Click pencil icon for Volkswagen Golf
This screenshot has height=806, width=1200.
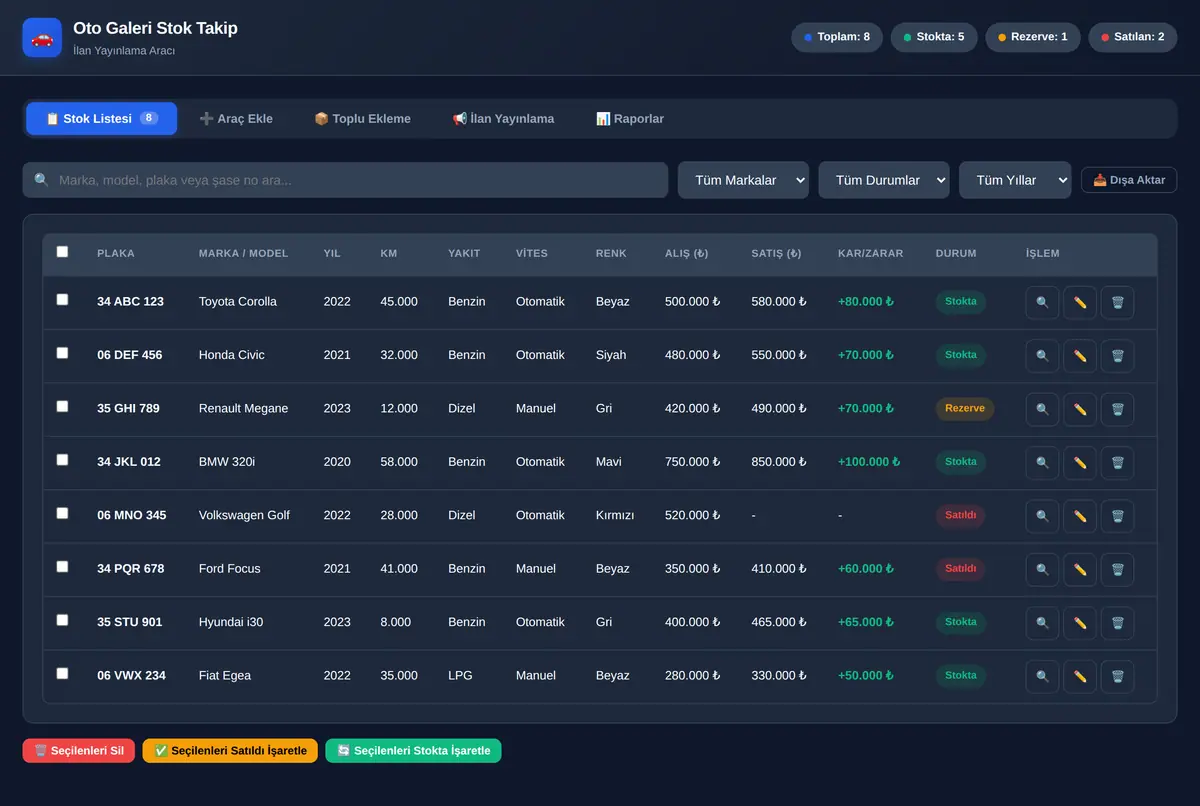(x=1080, y=516)
